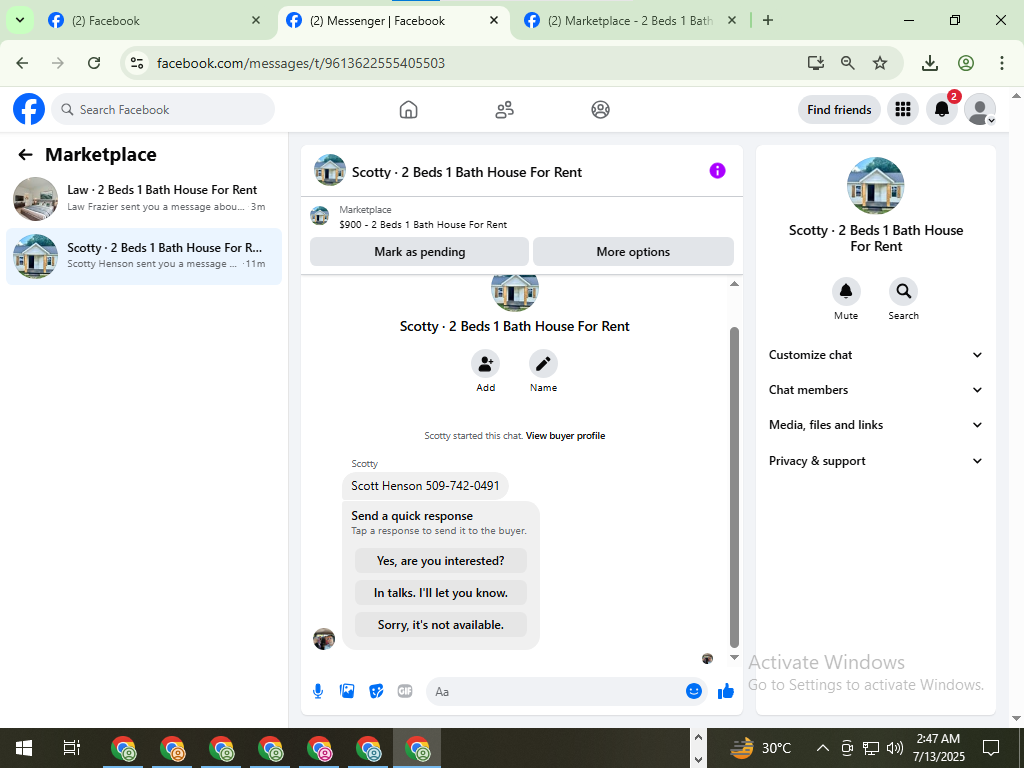This screenshot has width=1024, height=768.
Task: Open Law 2 Beds 1 Bath conversation
Action: click(144, 199)
